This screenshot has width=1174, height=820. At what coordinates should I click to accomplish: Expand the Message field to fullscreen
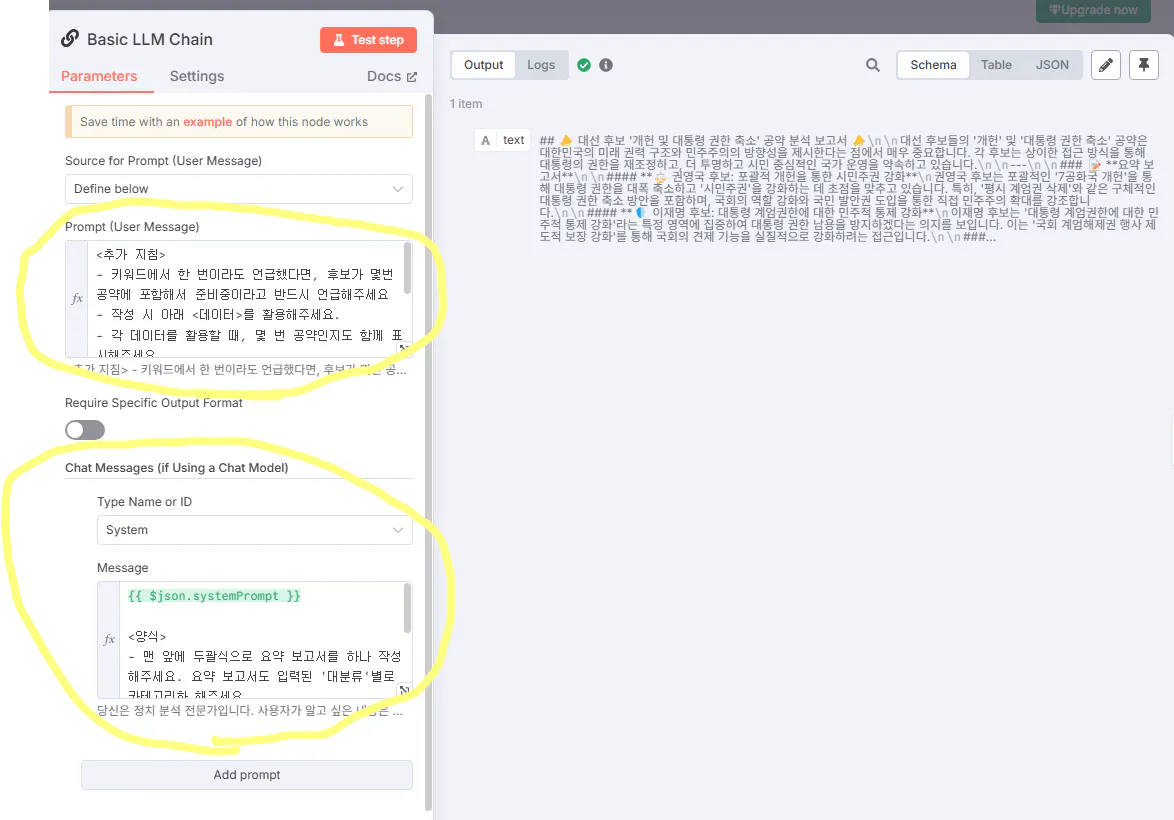click(x=405, y=687)
